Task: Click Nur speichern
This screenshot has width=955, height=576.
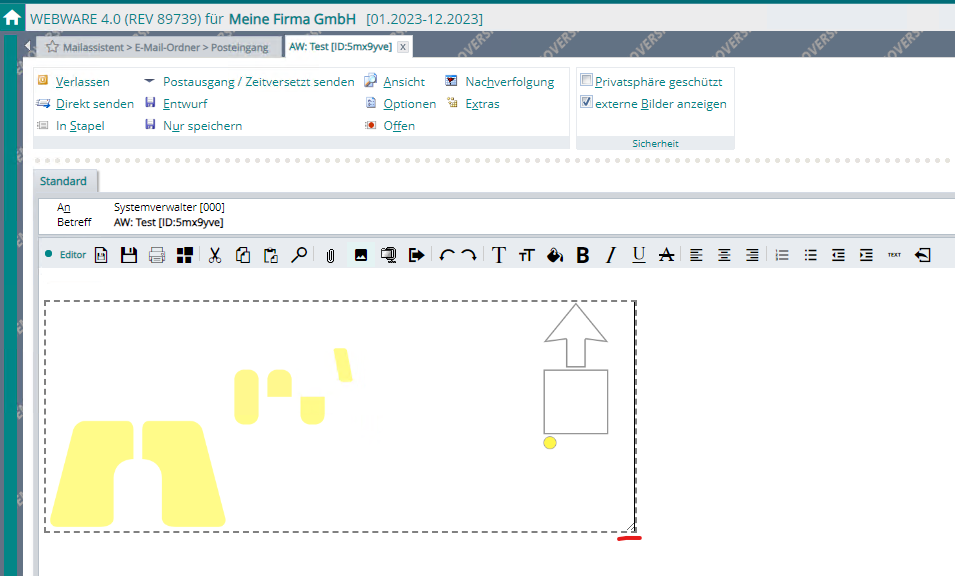Action: (x=202, y=126)
